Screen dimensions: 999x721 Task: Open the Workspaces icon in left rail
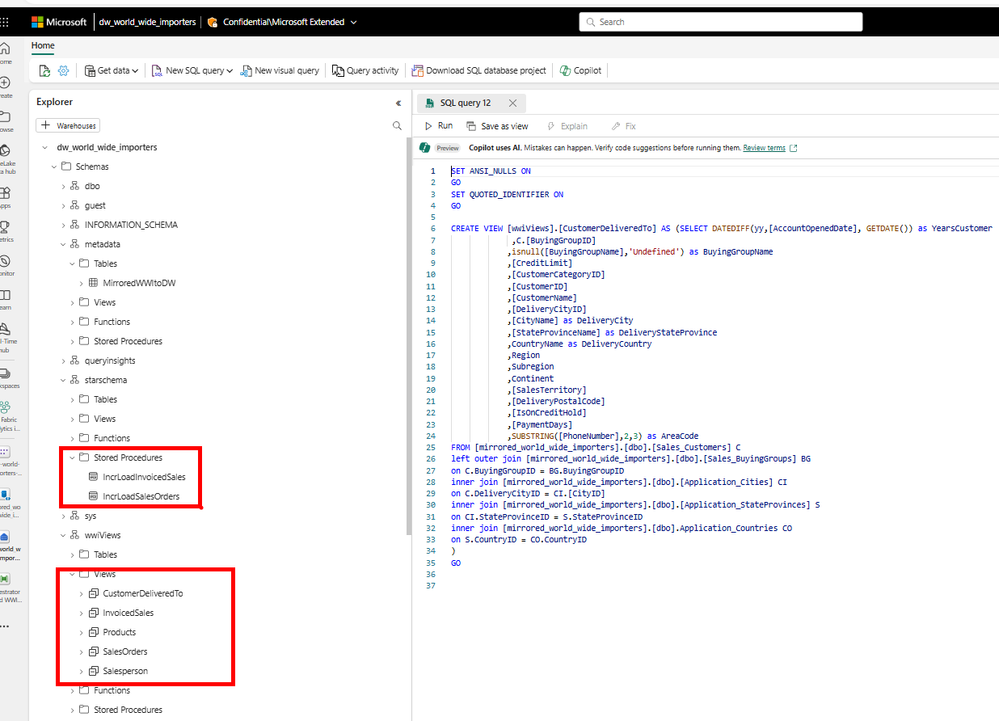click(x=5, y=373)
